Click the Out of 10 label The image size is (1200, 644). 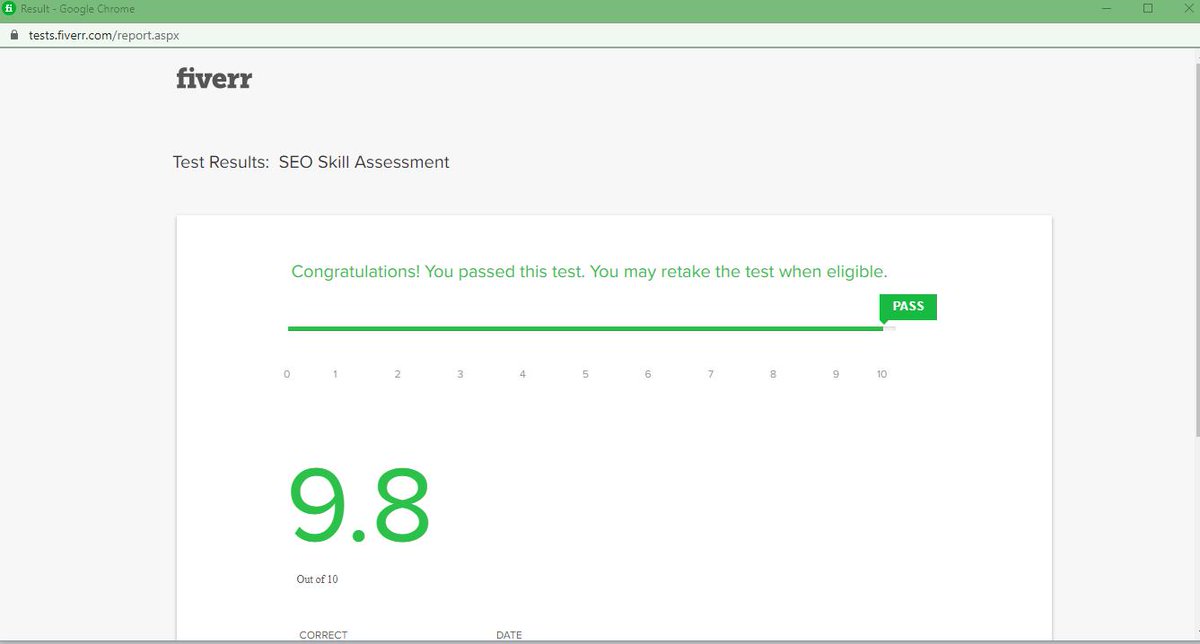pyautogui.click(x=316, y=579)
